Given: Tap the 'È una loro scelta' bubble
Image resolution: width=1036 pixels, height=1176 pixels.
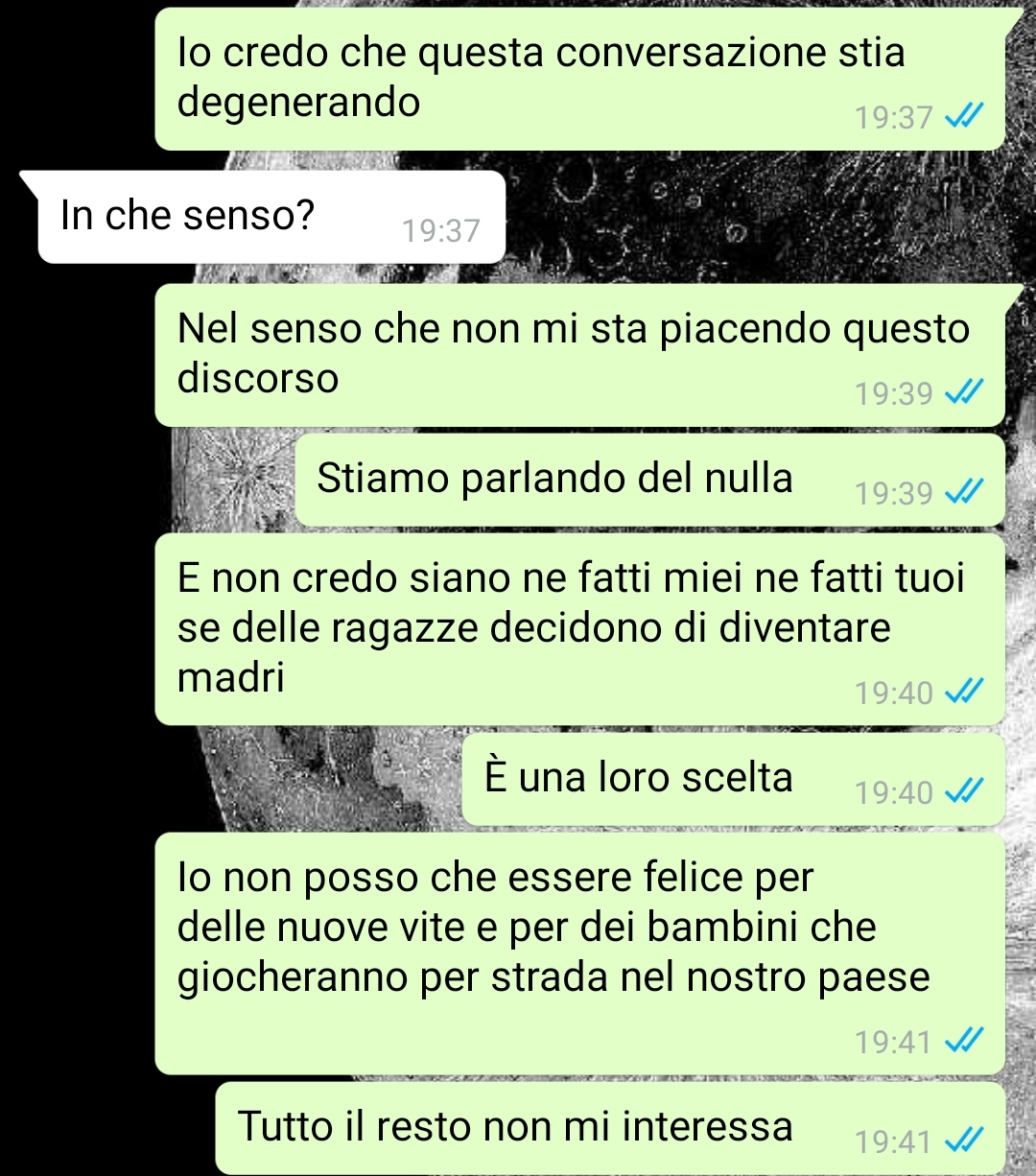Looking at the screenshot, I should click(x=733, y=779).
